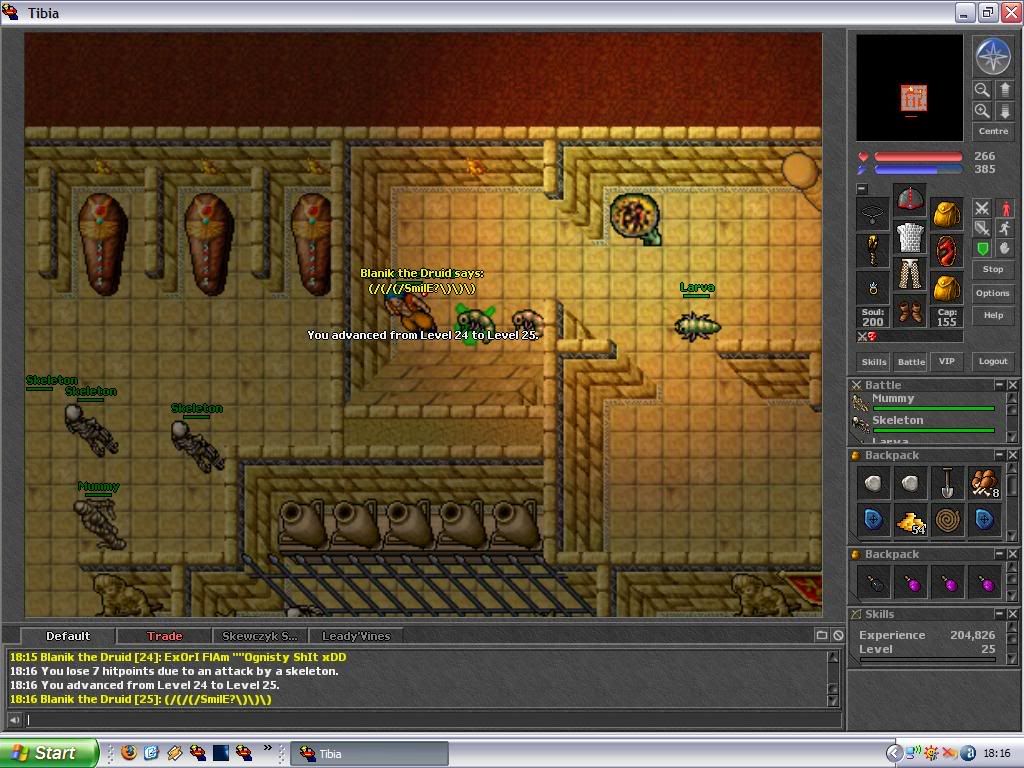Select the coiled rope in the backpack
The width and height of the screenshot is (1024, 768).
point(947,520)
